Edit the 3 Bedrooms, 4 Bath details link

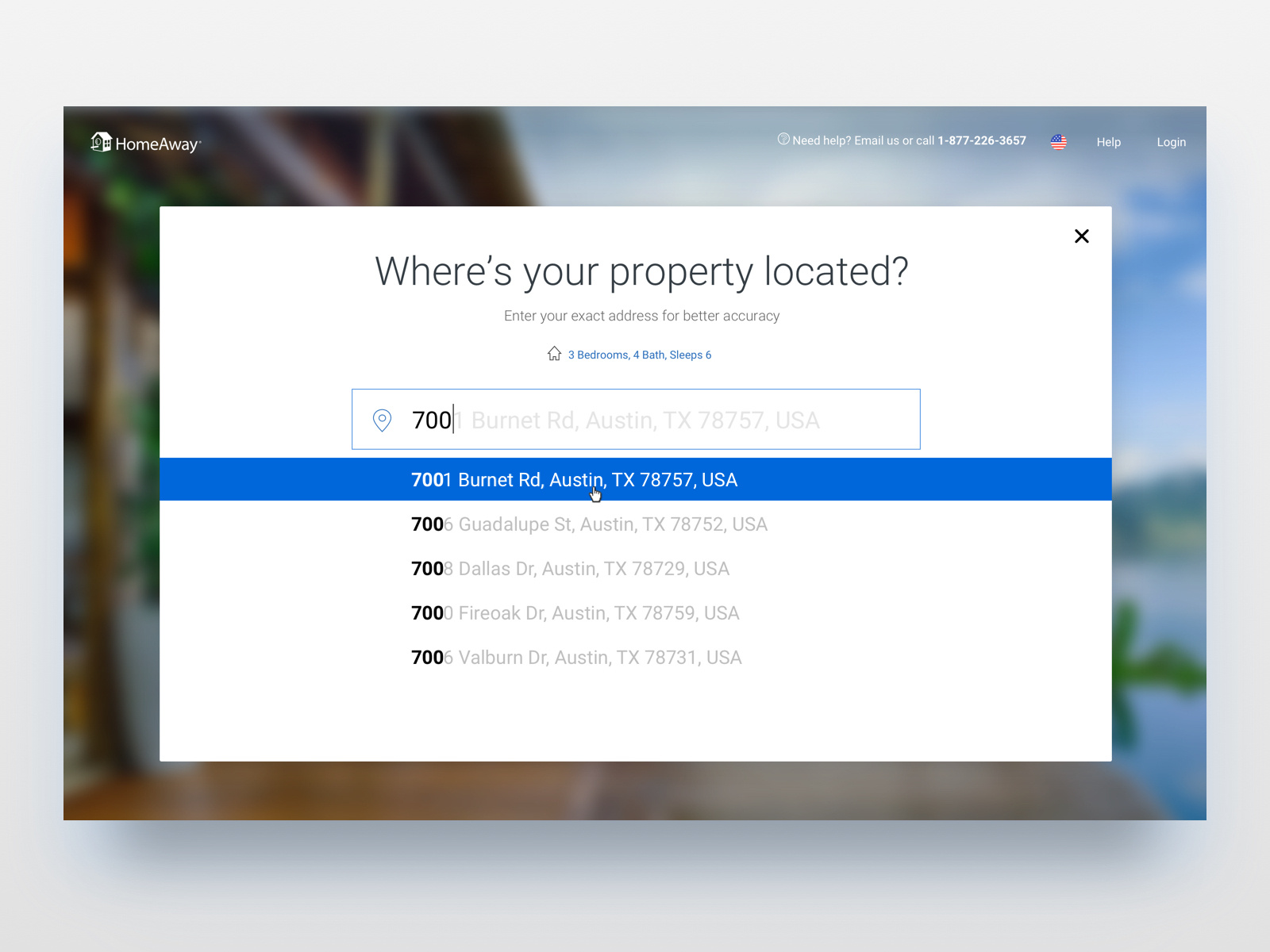click(x=639, y=355)
